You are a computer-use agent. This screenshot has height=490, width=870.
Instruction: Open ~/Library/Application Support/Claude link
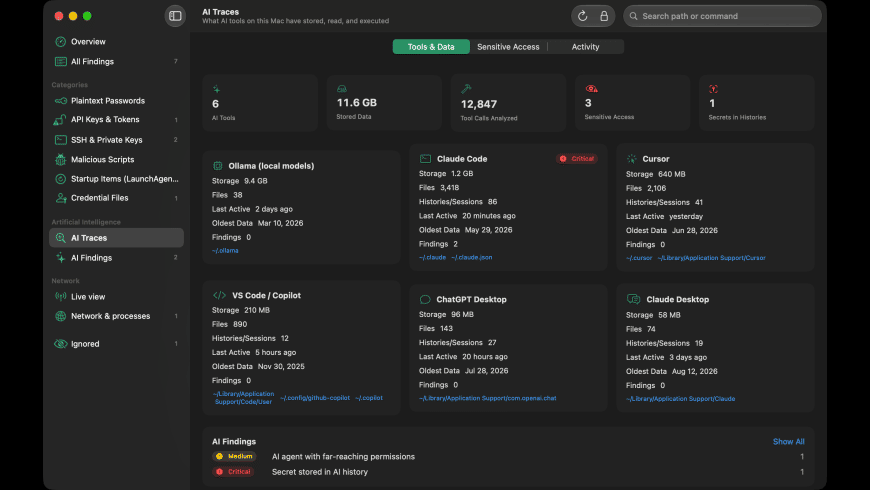click(681, 398)
